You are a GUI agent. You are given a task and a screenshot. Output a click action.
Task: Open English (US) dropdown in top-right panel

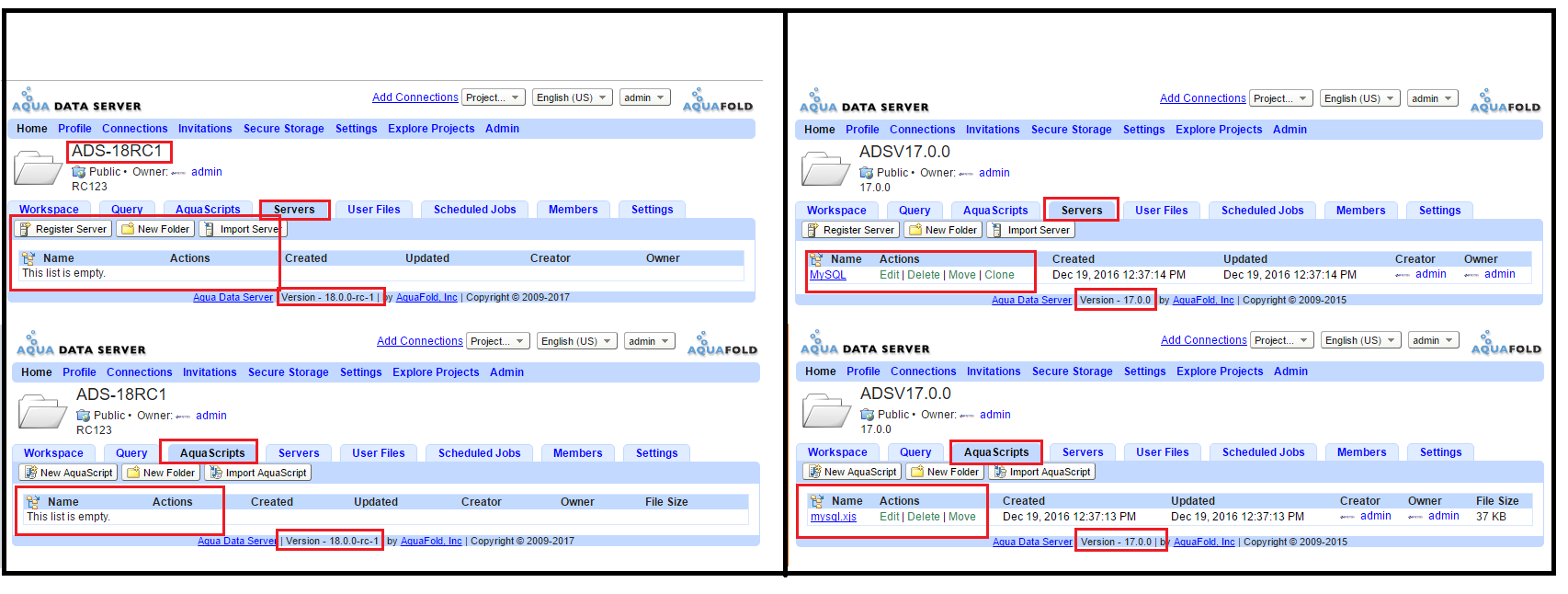pyautogui.click(x=1360, y=98)
